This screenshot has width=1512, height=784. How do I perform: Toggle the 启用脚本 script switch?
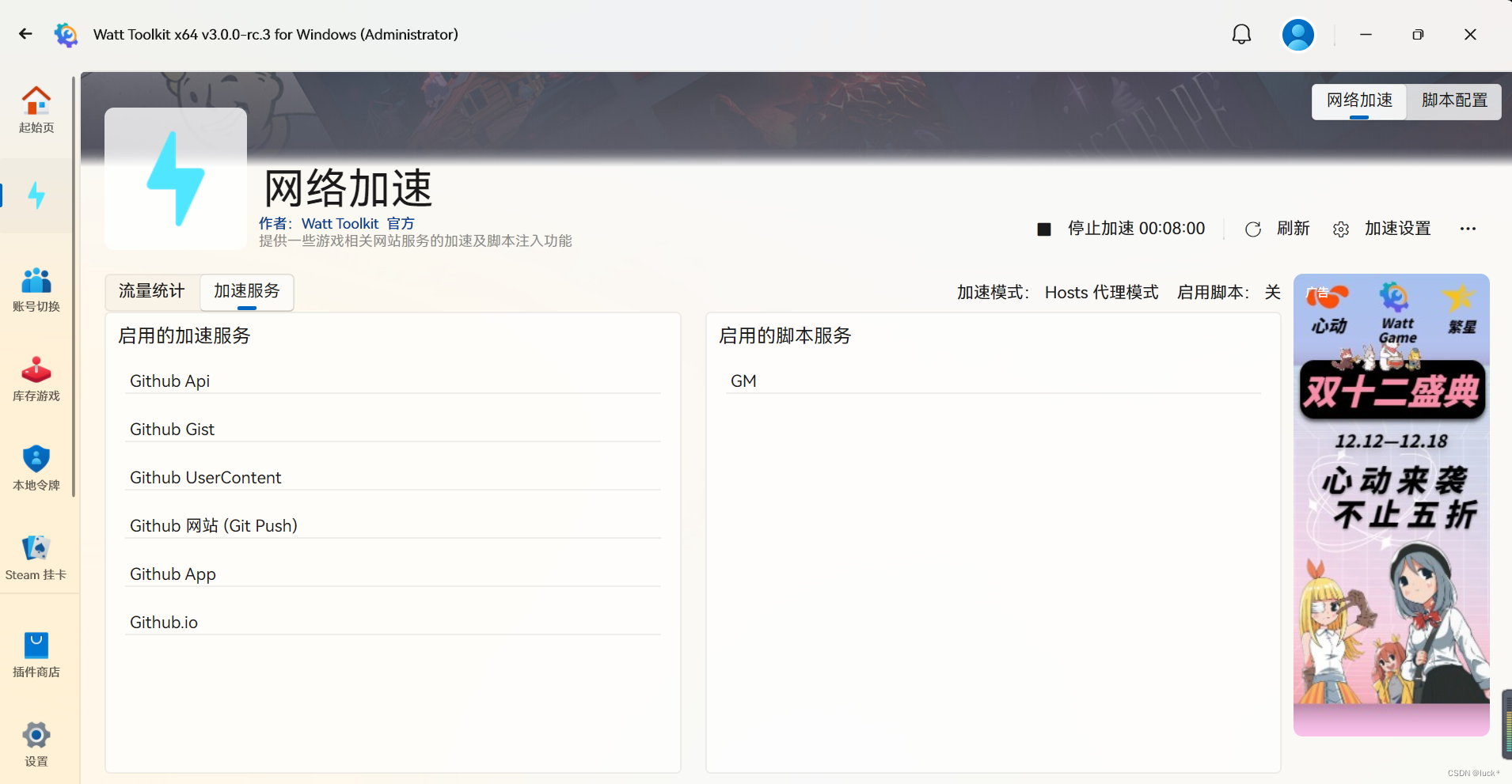pos(1271,292)
